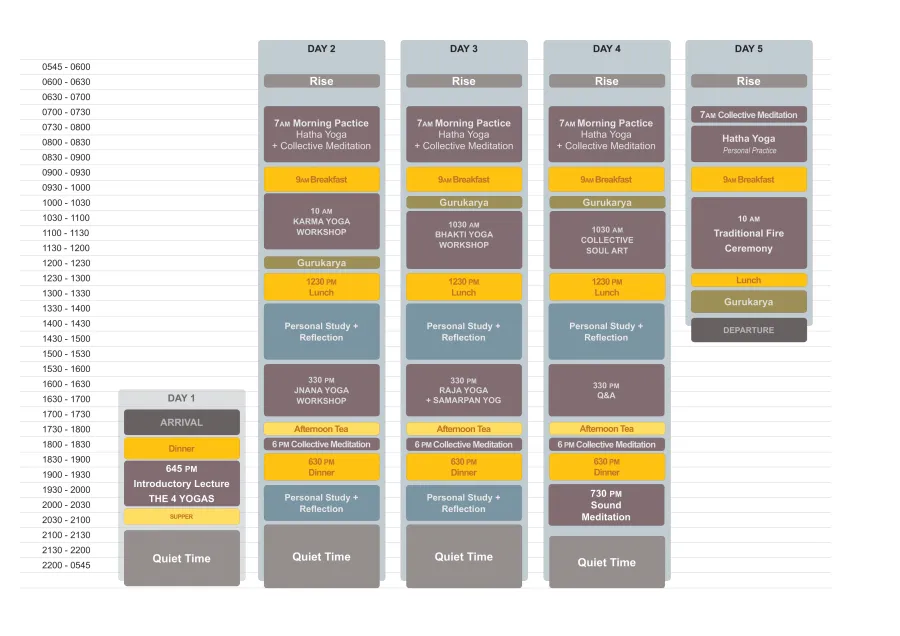Open Hatha Yoga Personal Practice block
This screenshot has width=900, height=636.
748,144
